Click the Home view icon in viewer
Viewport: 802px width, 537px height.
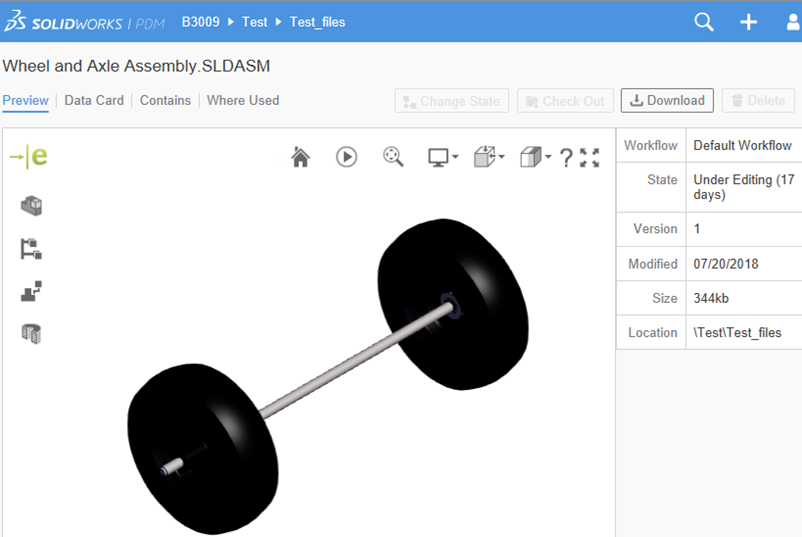(x=300, y=157)
